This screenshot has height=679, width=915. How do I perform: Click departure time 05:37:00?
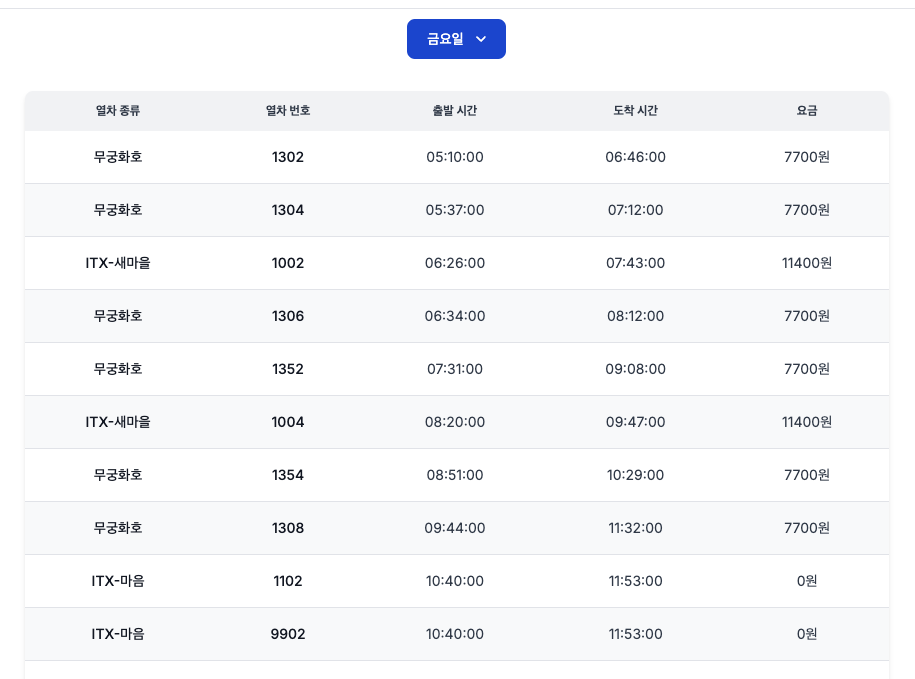(455, 210)
